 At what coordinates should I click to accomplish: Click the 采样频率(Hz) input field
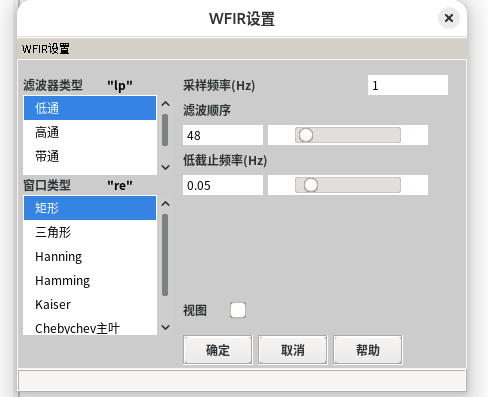(x=408, y=85)
